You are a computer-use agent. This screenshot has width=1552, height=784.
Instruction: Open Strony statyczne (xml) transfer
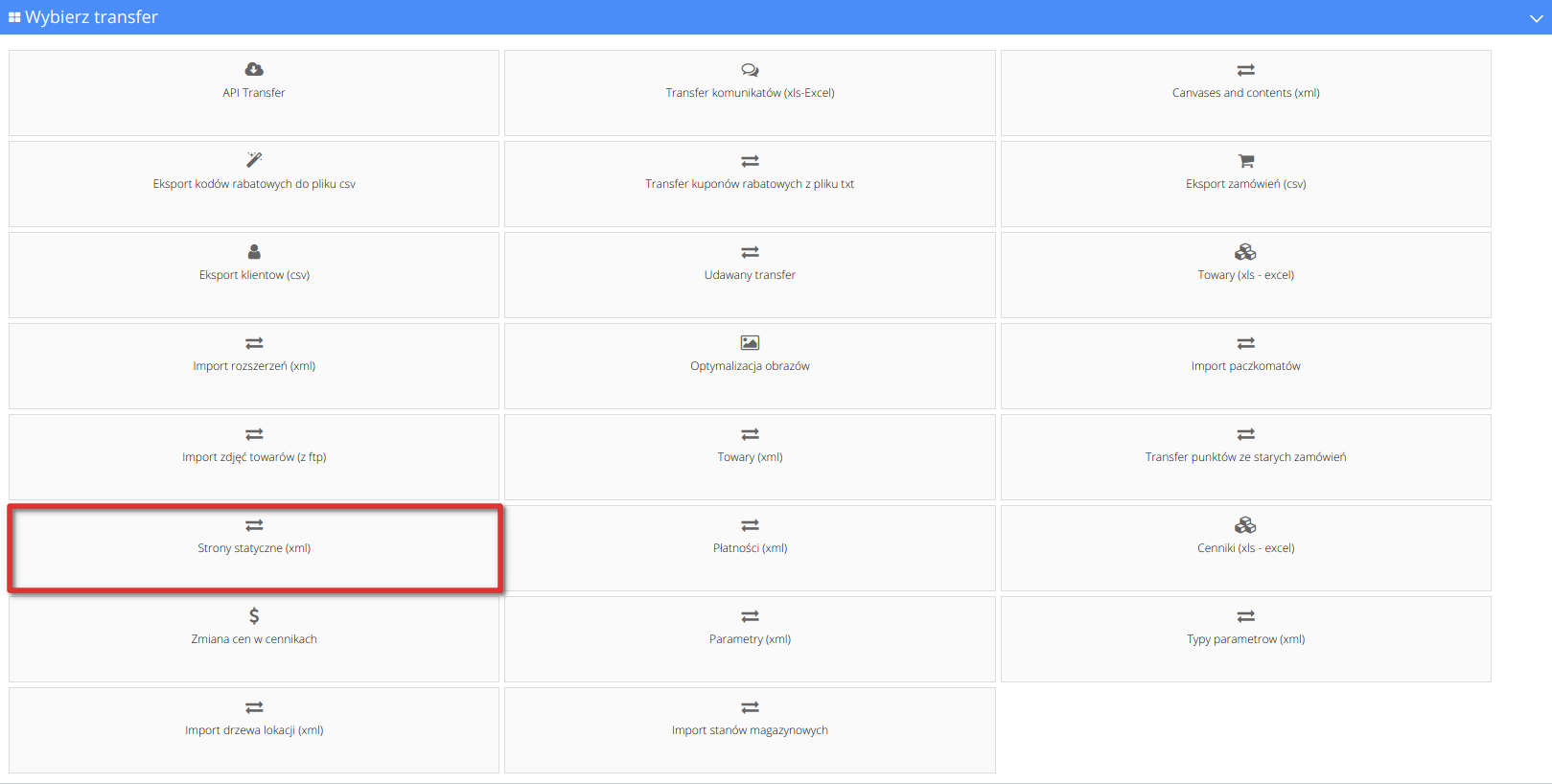(254, 548)
